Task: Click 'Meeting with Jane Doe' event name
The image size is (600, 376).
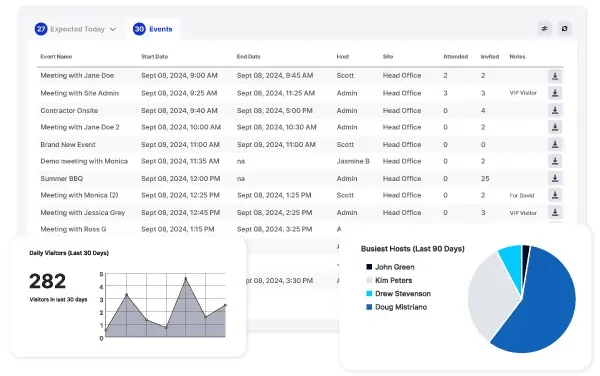Action: (x=77, y=76)
